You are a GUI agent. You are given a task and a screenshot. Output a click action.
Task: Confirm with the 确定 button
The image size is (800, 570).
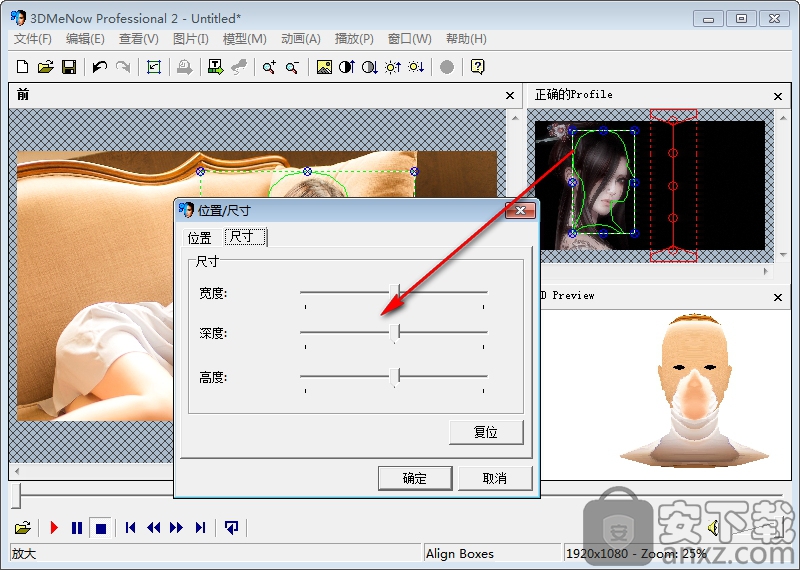point(415,478)
